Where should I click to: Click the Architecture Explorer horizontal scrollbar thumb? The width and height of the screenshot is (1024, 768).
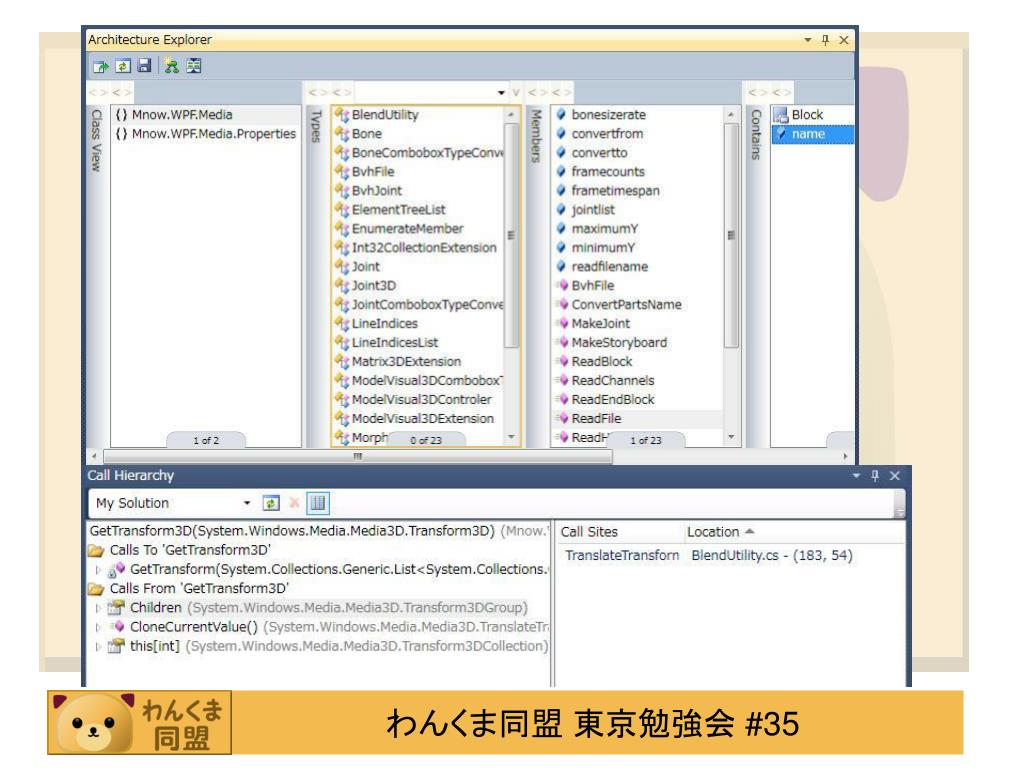click(x=358, y=456)
